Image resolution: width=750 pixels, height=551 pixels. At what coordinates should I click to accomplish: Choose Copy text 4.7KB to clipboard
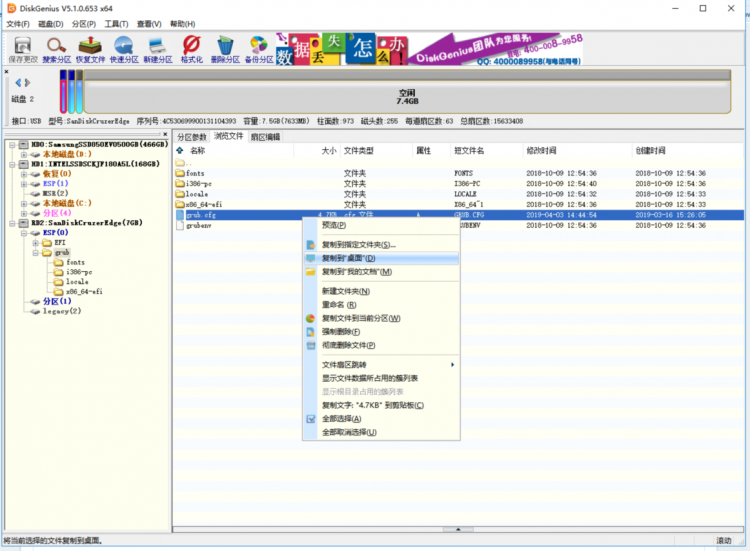click(x=381, y=406)
